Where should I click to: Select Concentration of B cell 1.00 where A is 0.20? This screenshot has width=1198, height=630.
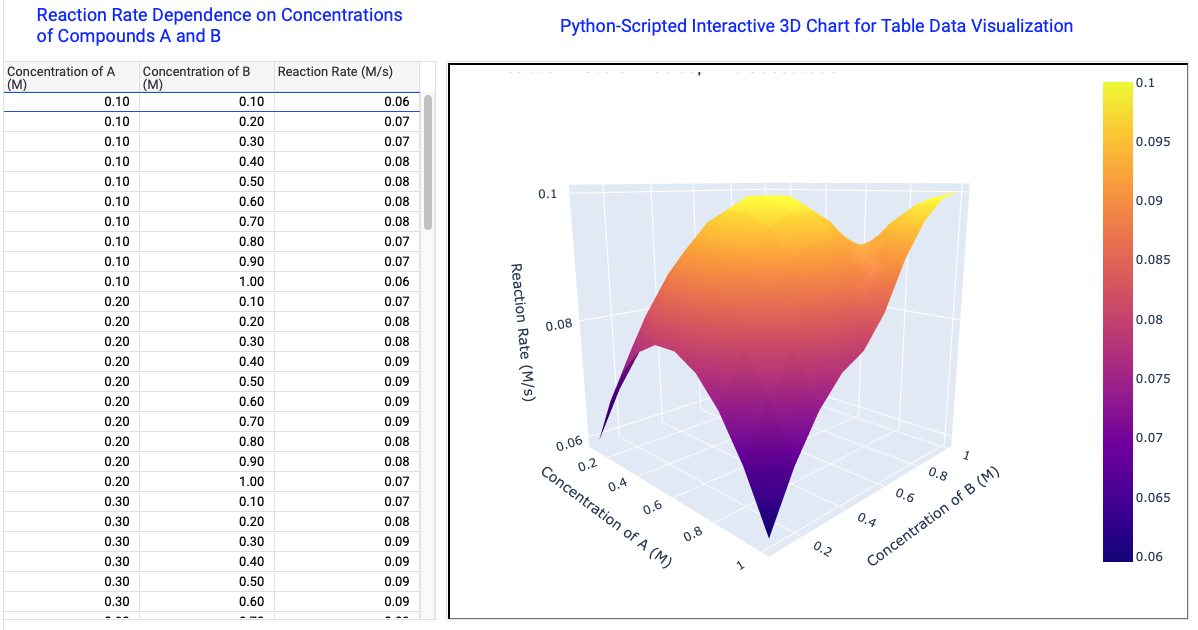[251, 482]
